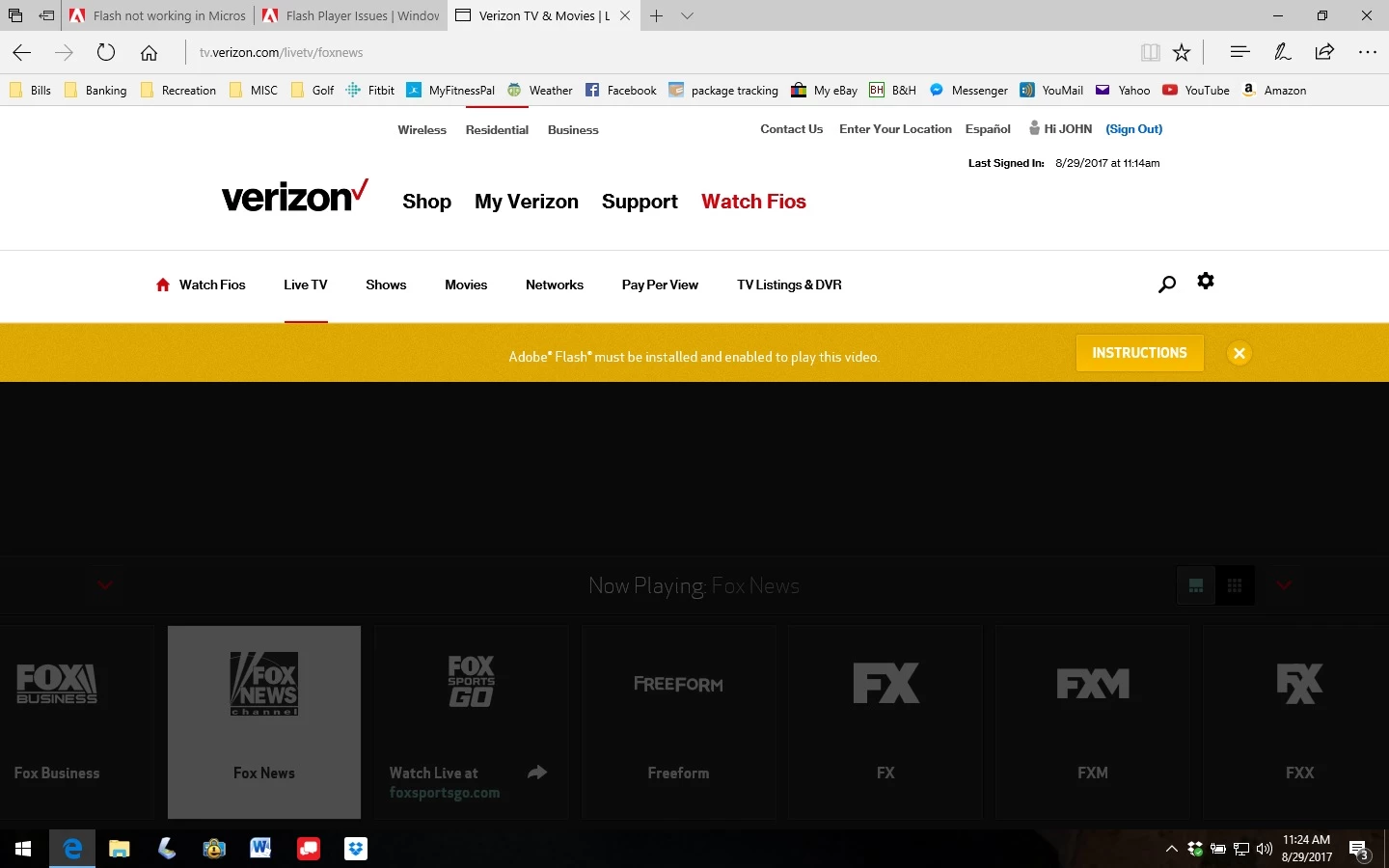The height and width of the screenshot is (868, 1389).
Task: Open the Support menu
Action: coord(640,202)
